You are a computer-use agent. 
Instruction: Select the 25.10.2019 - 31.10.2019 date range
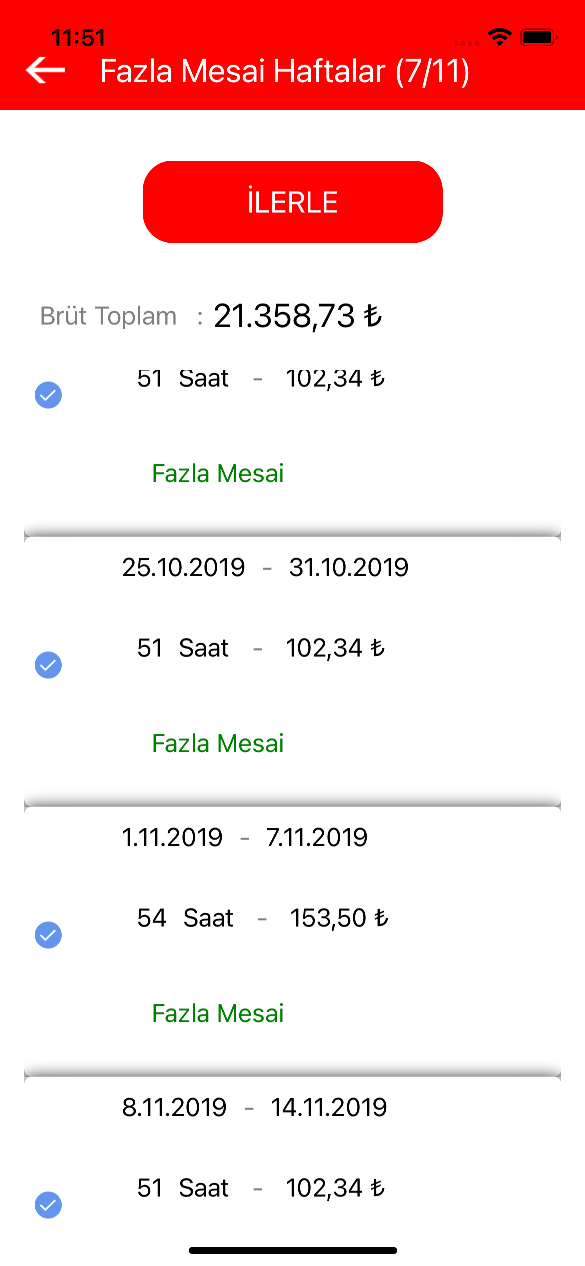pos(265,568)
